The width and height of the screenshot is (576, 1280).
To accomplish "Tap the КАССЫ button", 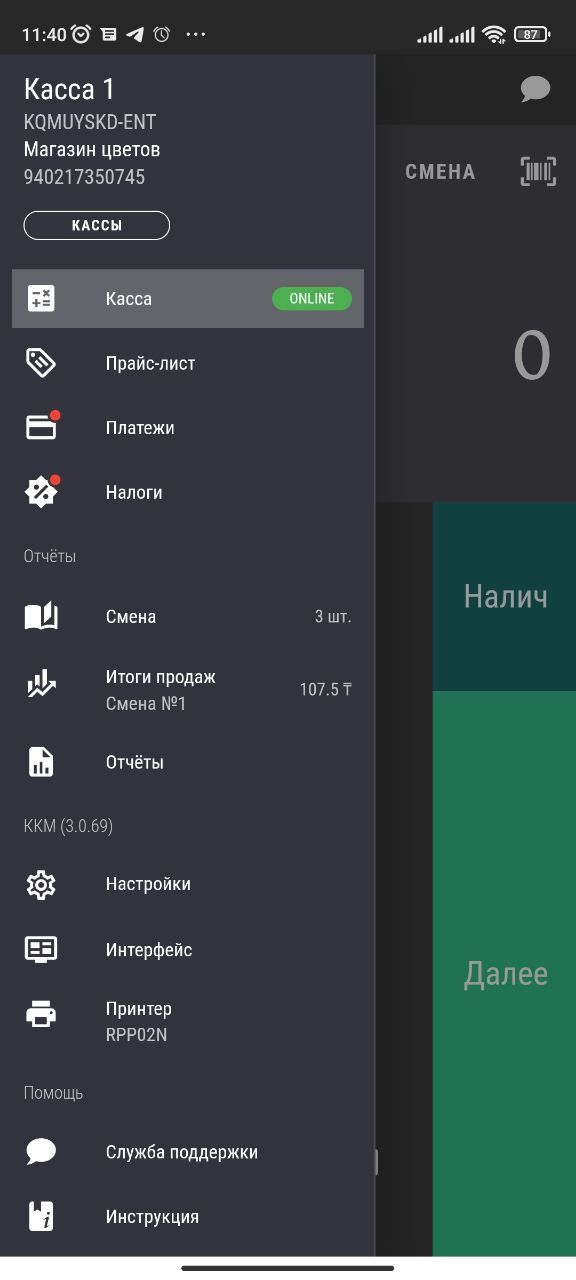I will [x=97, y=225].
